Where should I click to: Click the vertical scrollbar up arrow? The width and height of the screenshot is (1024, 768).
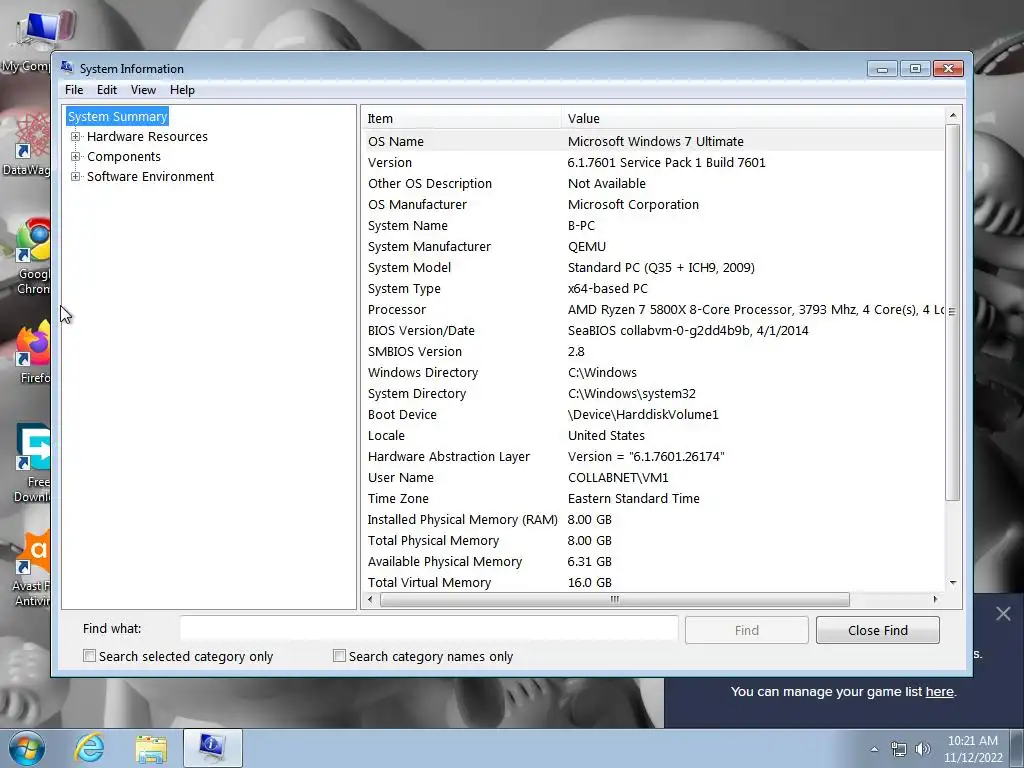(x=953, y=116)
